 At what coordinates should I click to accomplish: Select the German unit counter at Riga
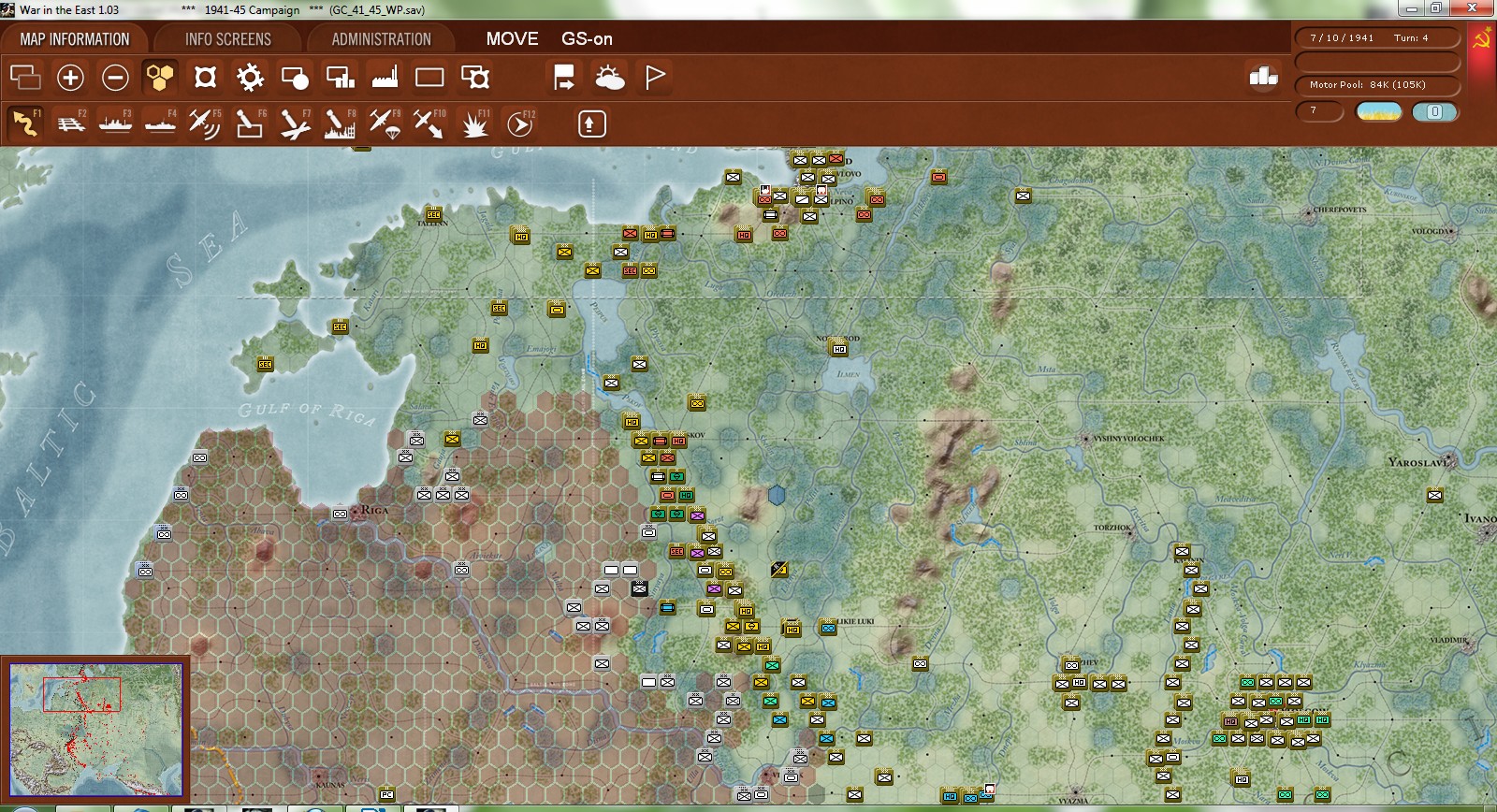(340, 514)
